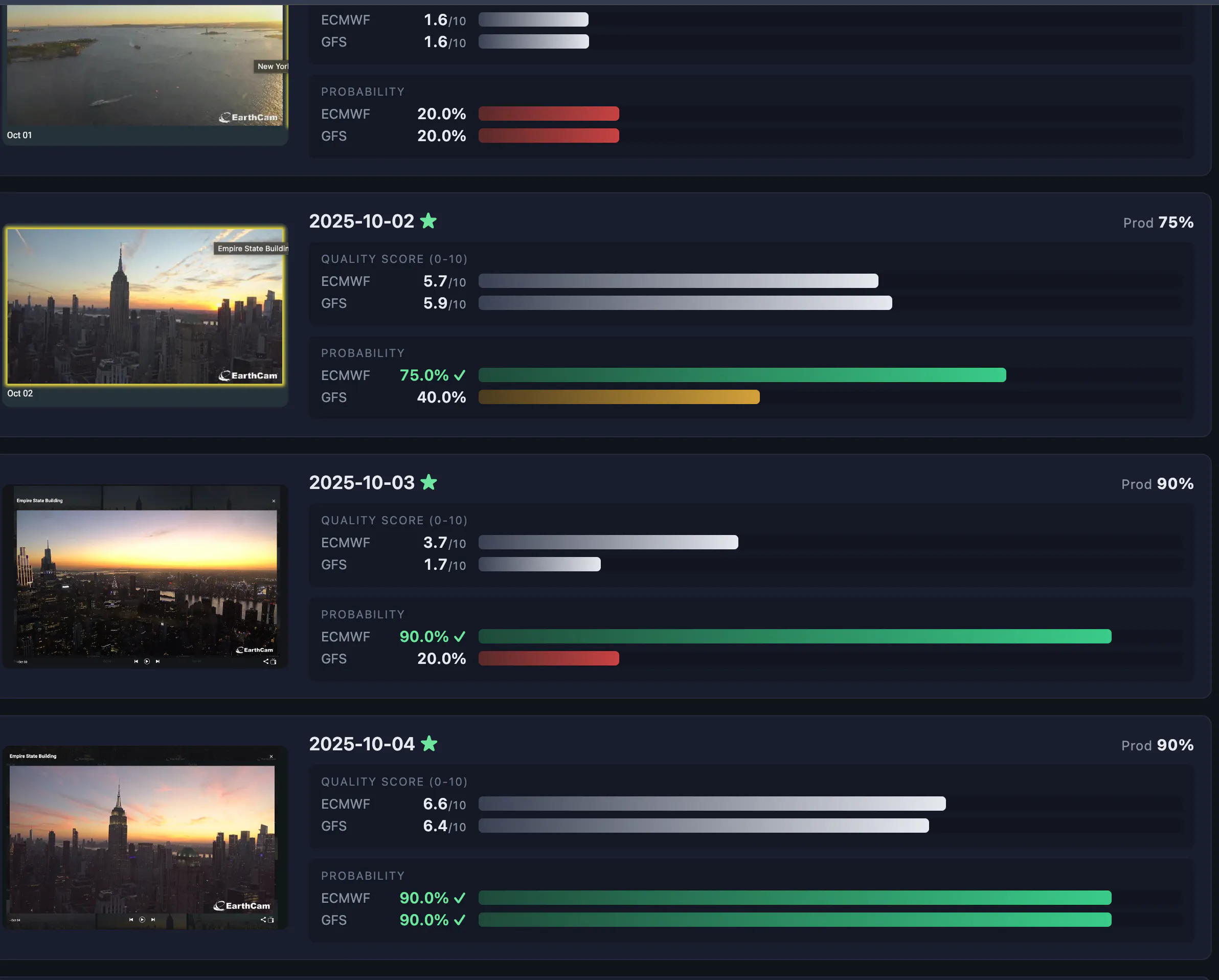Click the Oct 01 caption under thumbnail
This screenshot has height=980, width=1219.
coord(19,135)
